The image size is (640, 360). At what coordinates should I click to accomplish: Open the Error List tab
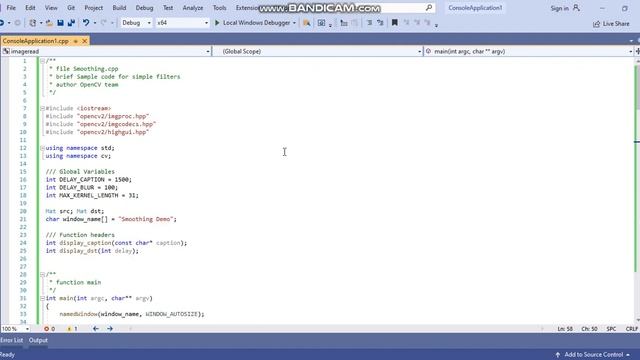[11, 340]
